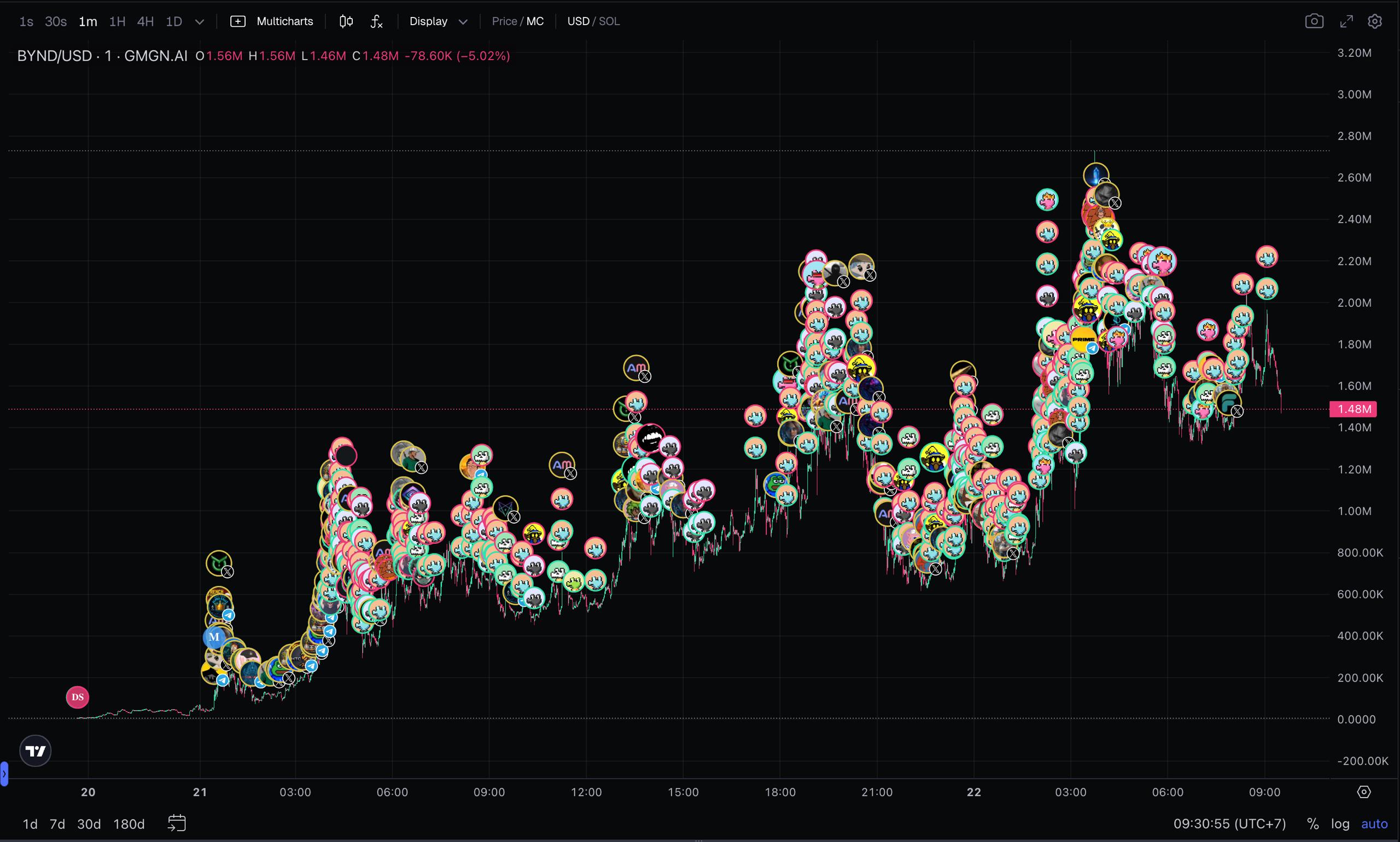This screenshot has height=842, width=1400.
Task: Take a chart snapshot with camera icon
Action: [x=1314, y=21]
